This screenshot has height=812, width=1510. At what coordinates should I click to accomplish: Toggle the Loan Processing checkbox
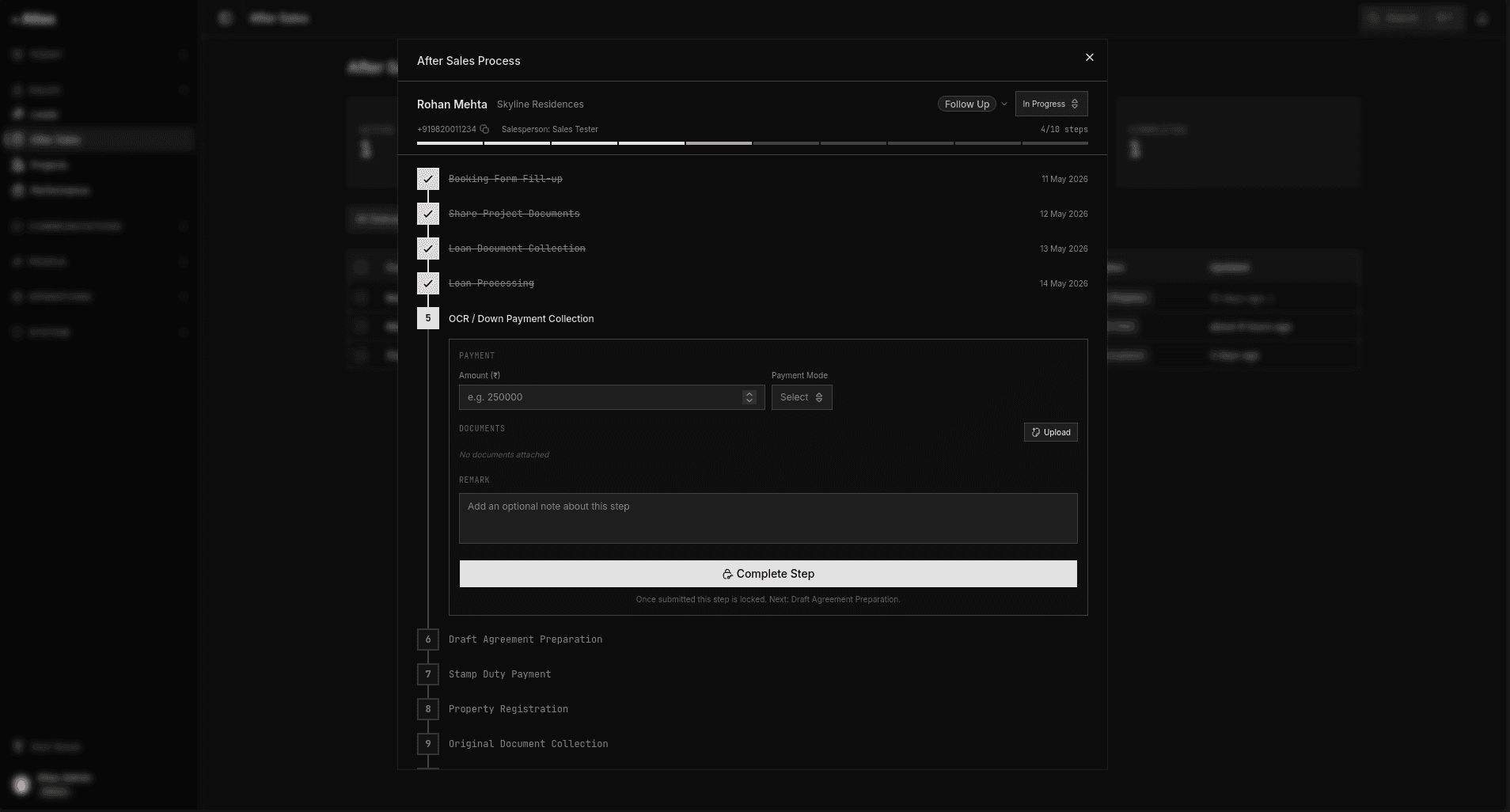(428, 283)
